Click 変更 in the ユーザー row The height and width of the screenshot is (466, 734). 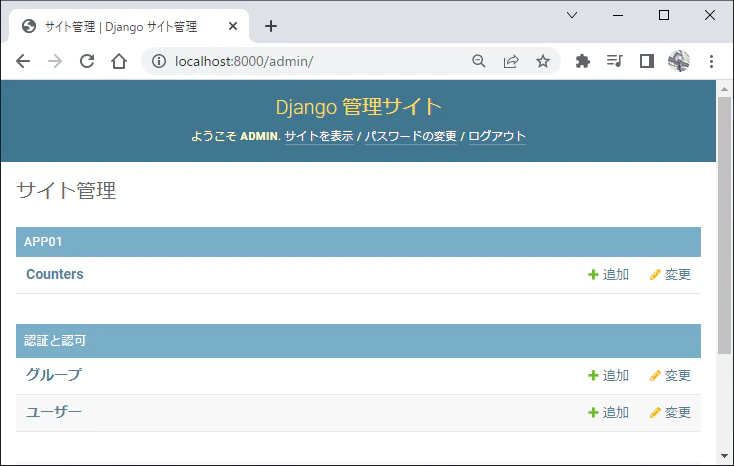670,413
